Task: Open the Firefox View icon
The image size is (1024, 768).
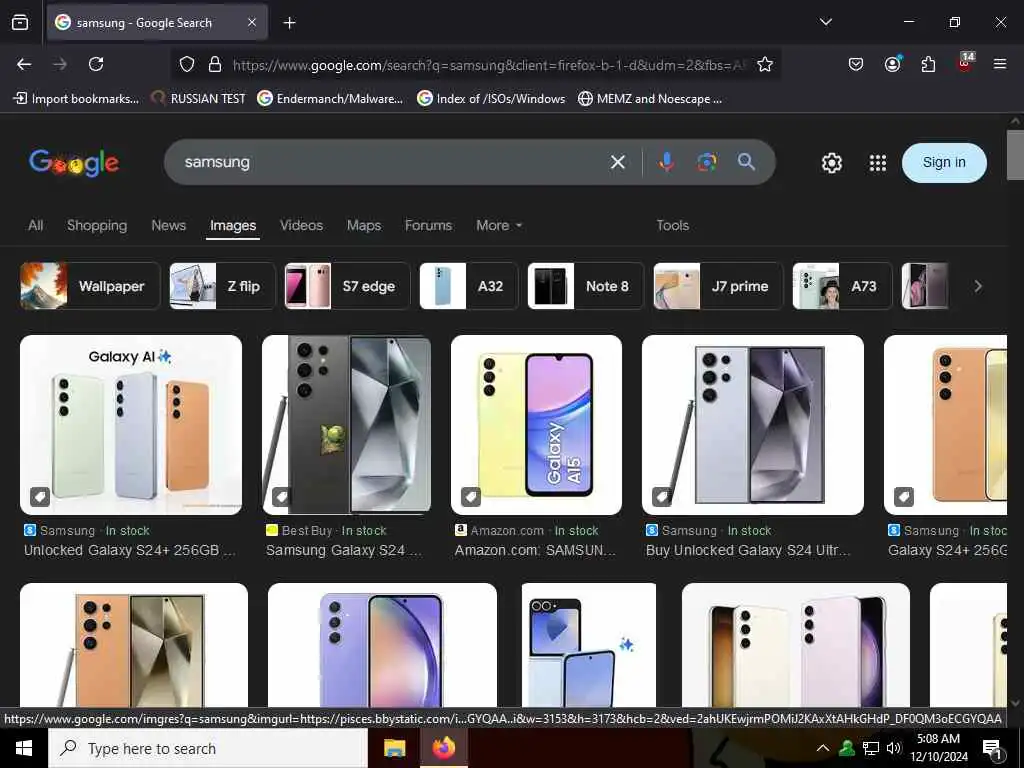Action: 20,23
